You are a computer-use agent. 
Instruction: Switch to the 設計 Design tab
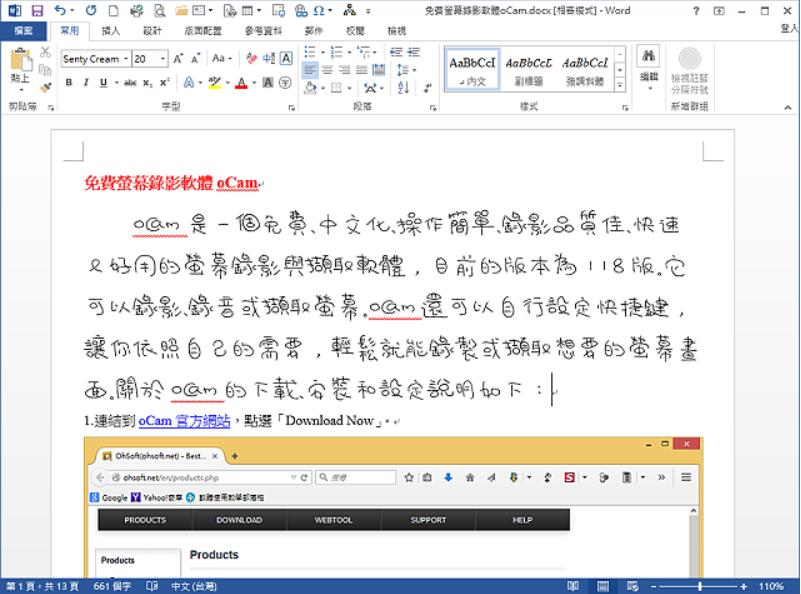pyautogui.click(x=152, y=31)
